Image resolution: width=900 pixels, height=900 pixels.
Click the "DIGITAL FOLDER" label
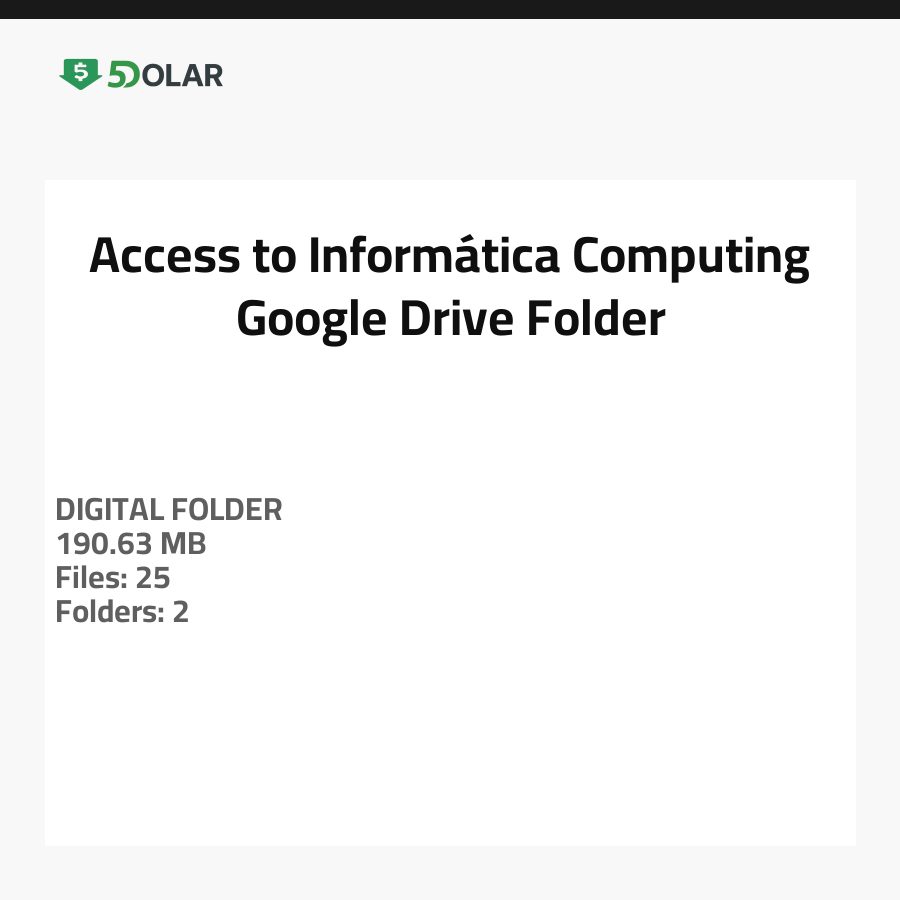pyautogui.click(x=169, y=510)
